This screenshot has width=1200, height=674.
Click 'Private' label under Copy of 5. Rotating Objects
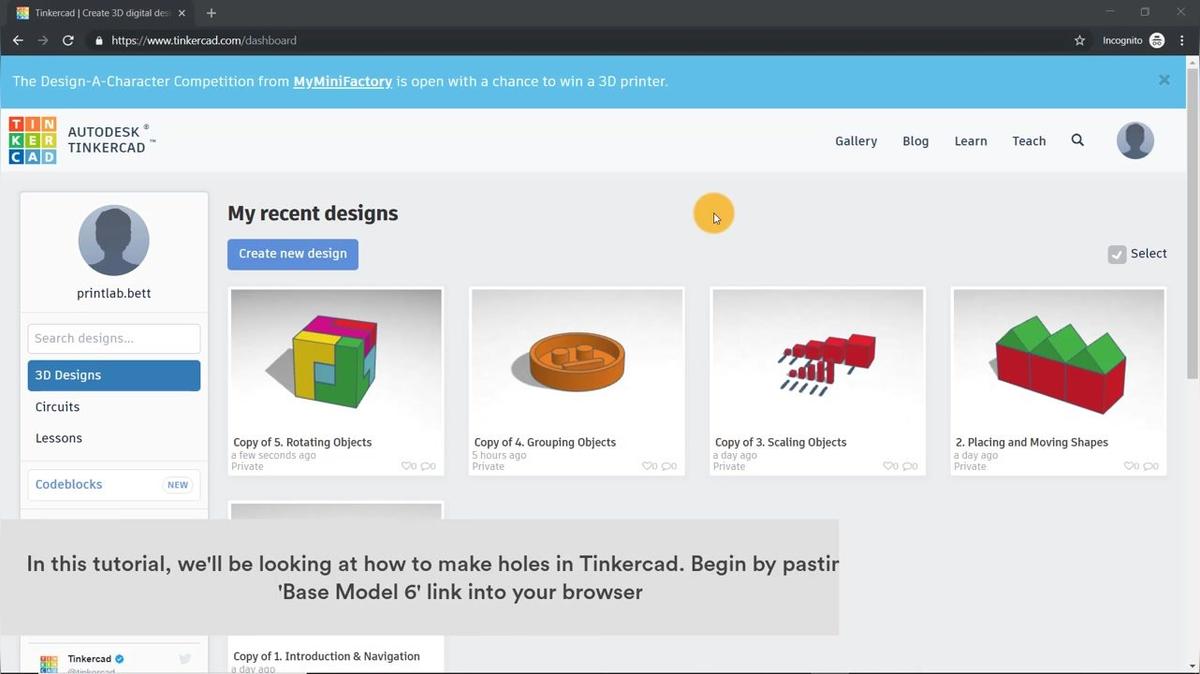coord(248,466)
